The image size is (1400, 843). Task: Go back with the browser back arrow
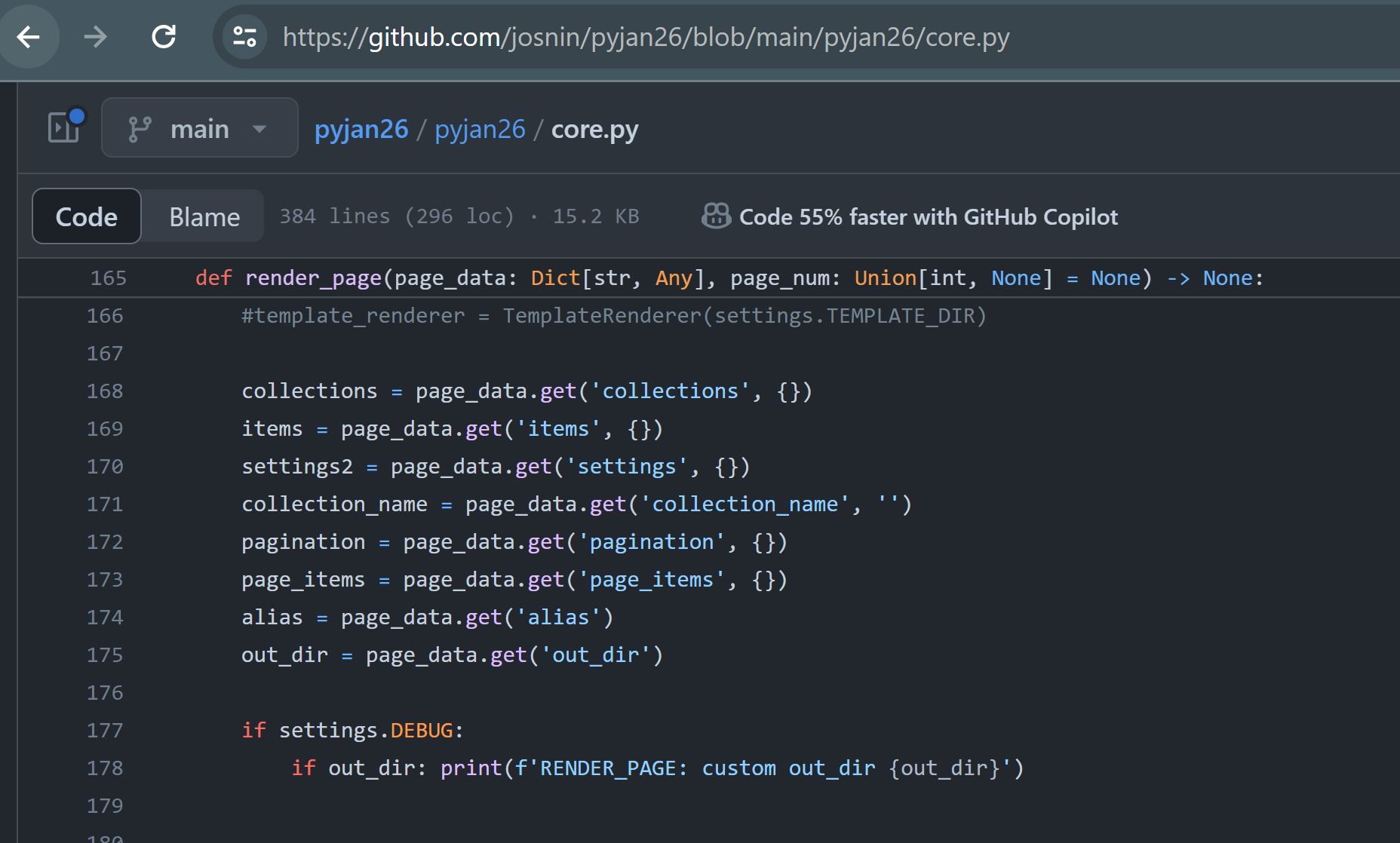tap(29, 36)
